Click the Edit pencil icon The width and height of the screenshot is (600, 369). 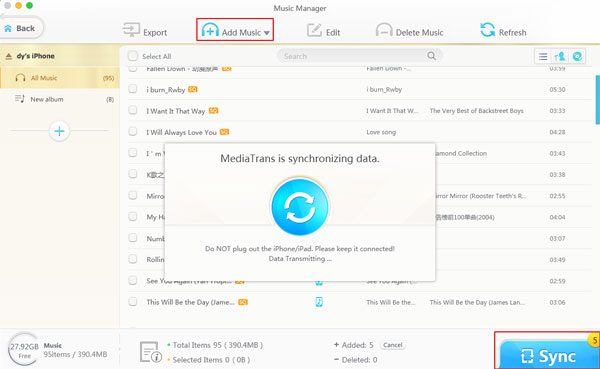tap(314, 30)
